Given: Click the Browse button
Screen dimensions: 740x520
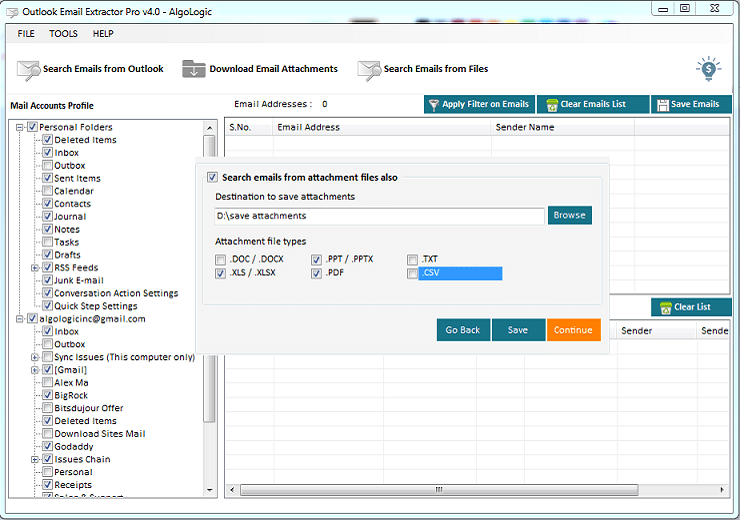Looking at the screenshot, I should click(x=569, y=215).
